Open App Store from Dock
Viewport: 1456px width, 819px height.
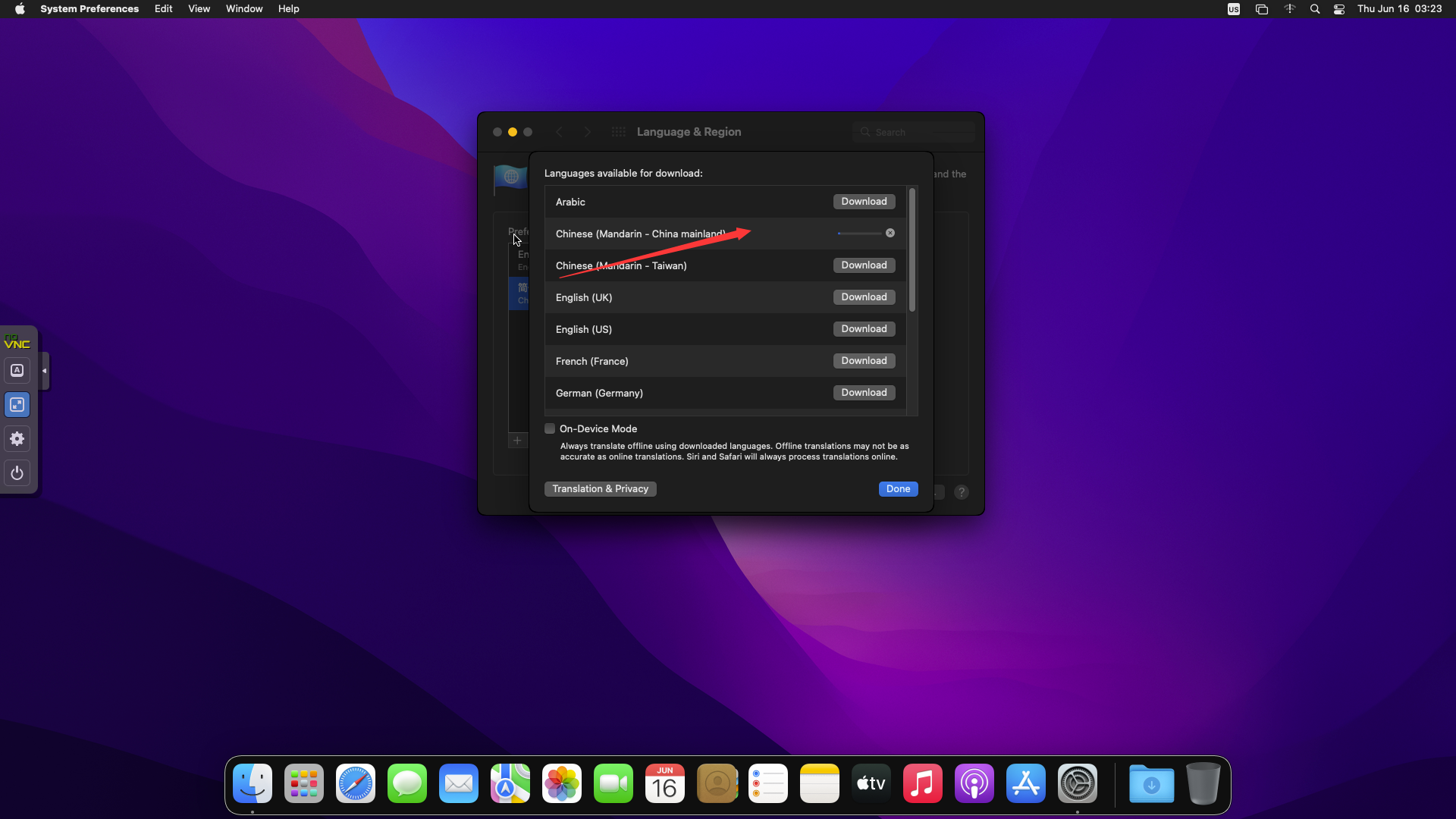click(x=1026, y=783)
